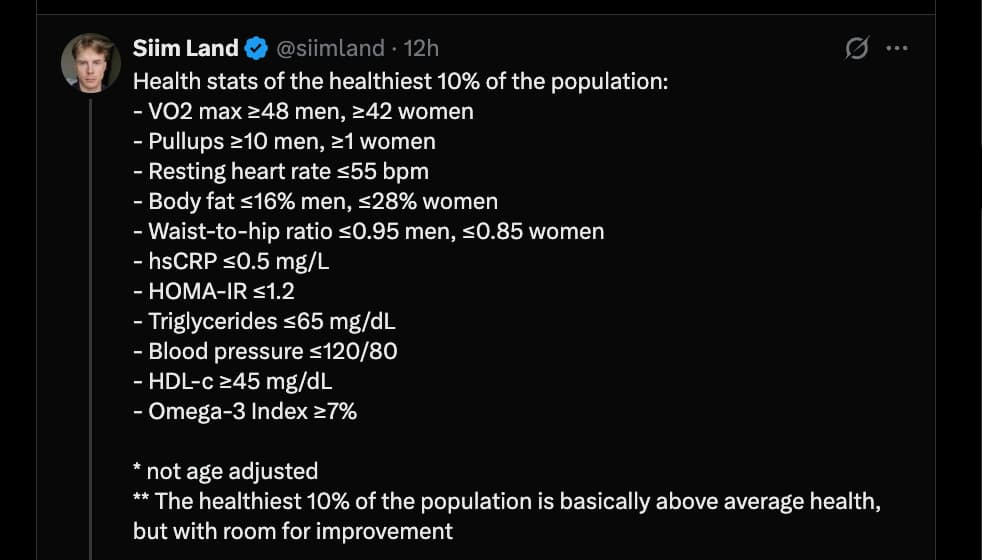The height and width of the screenshot is (560, 982).
Task: Click the Blood pressure stat line
Action: [x=265, y=351]
